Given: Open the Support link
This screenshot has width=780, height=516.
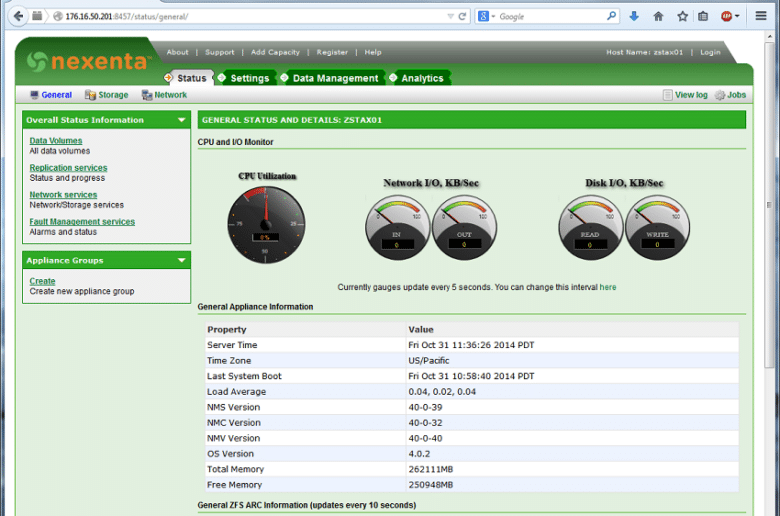Looking at the screenshot, I should [x=219, y=52].
